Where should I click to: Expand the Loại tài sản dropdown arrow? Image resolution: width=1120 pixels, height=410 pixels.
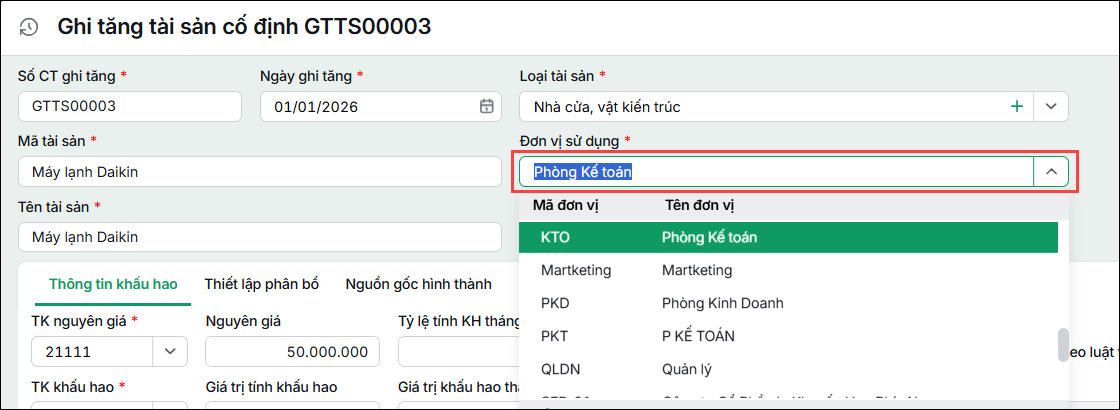pyautogui.click(x=1050, y=106)
